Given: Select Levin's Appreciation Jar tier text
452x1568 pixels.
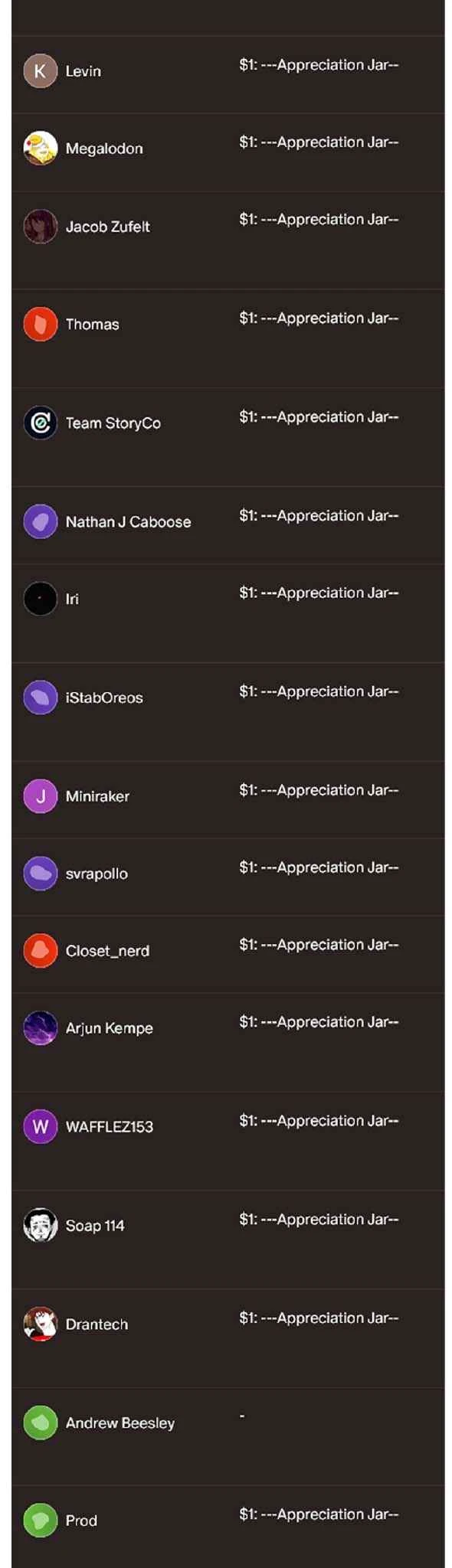Looking at the screenshot, I should point(319,65).
